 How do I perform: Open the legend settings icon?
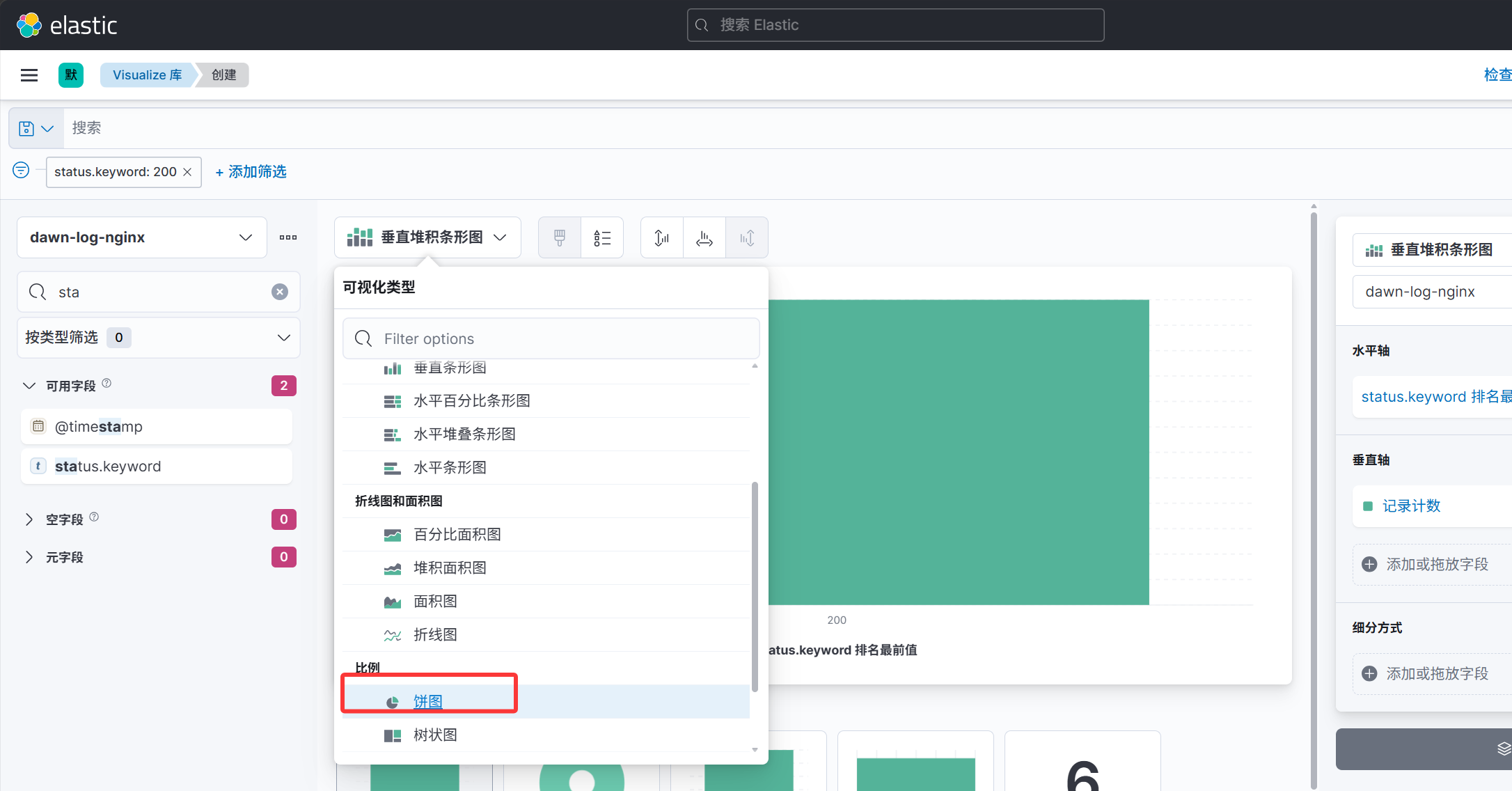pyautogui.click(x=602, y=238)
